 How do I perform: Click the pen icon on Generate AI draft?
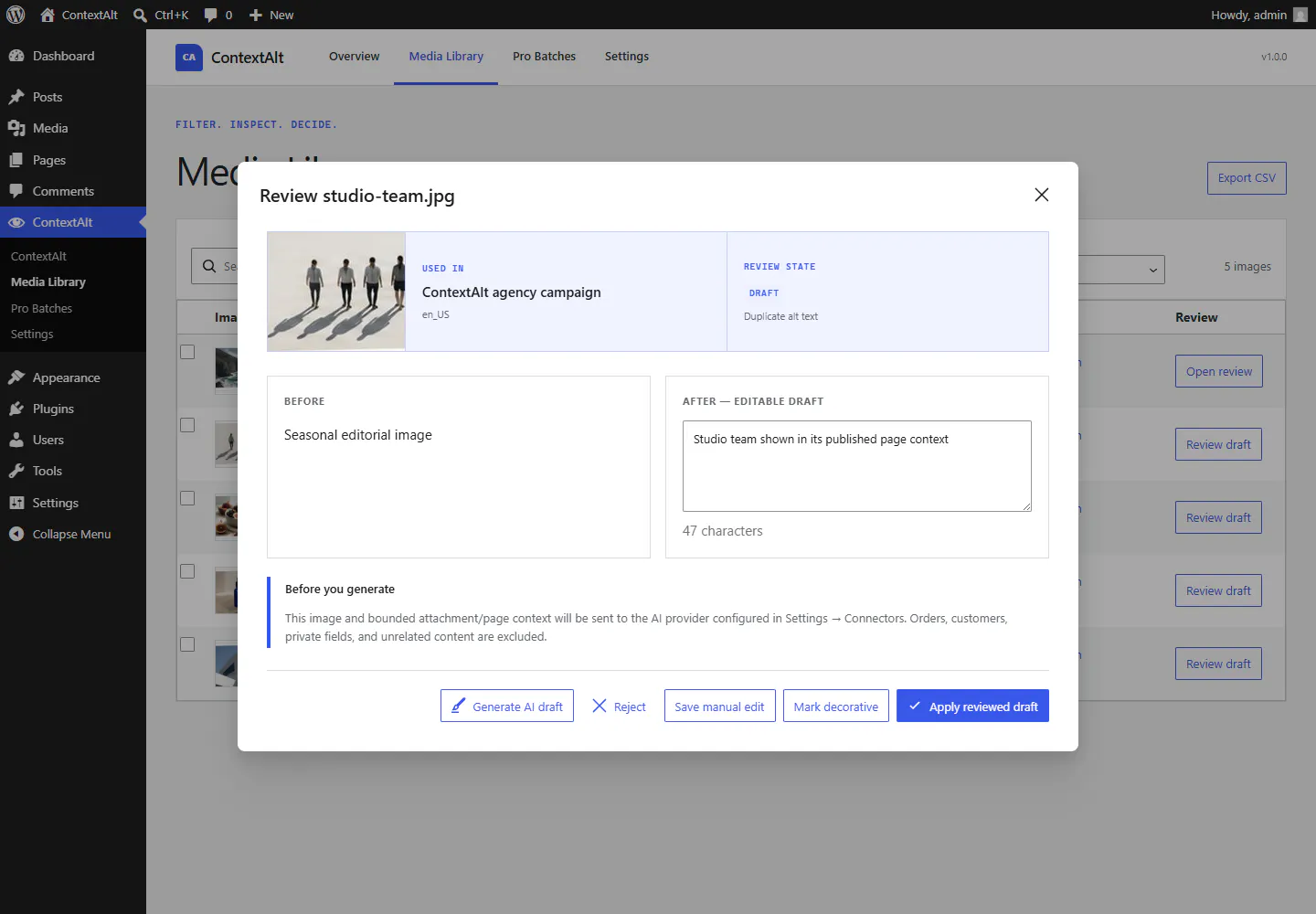(x=458, y=706)
